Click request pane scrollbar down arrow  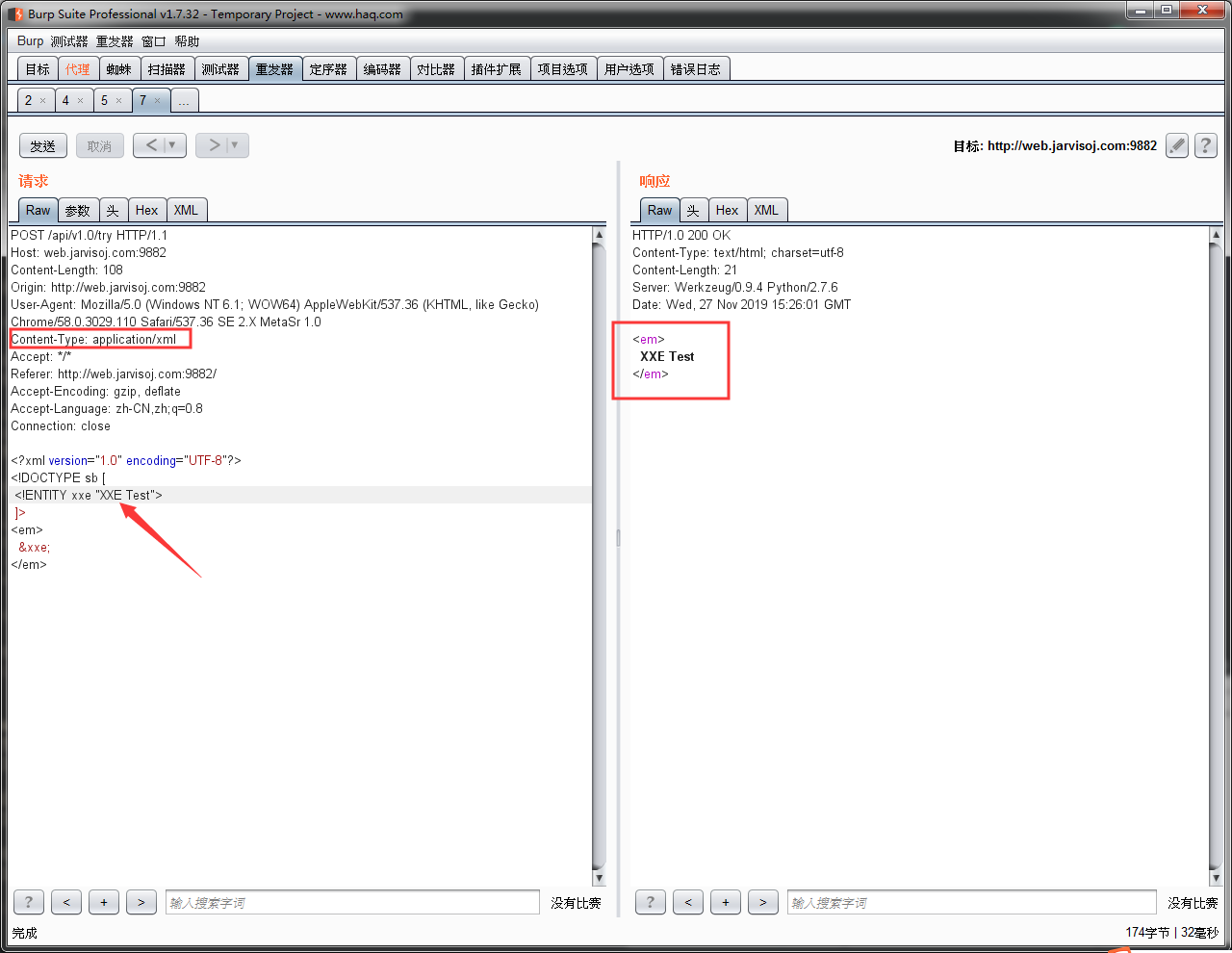click(x=599, y=878)
